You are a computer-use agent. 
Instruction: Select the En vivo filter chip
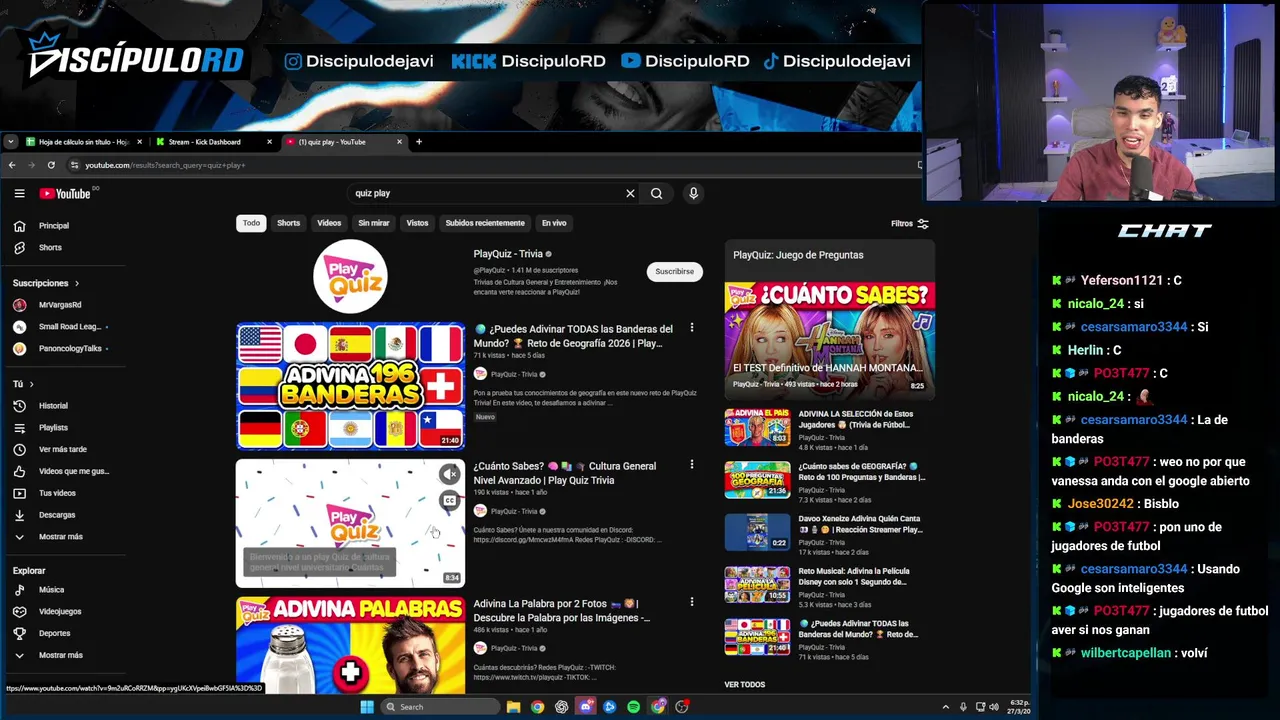click(554, 223)
